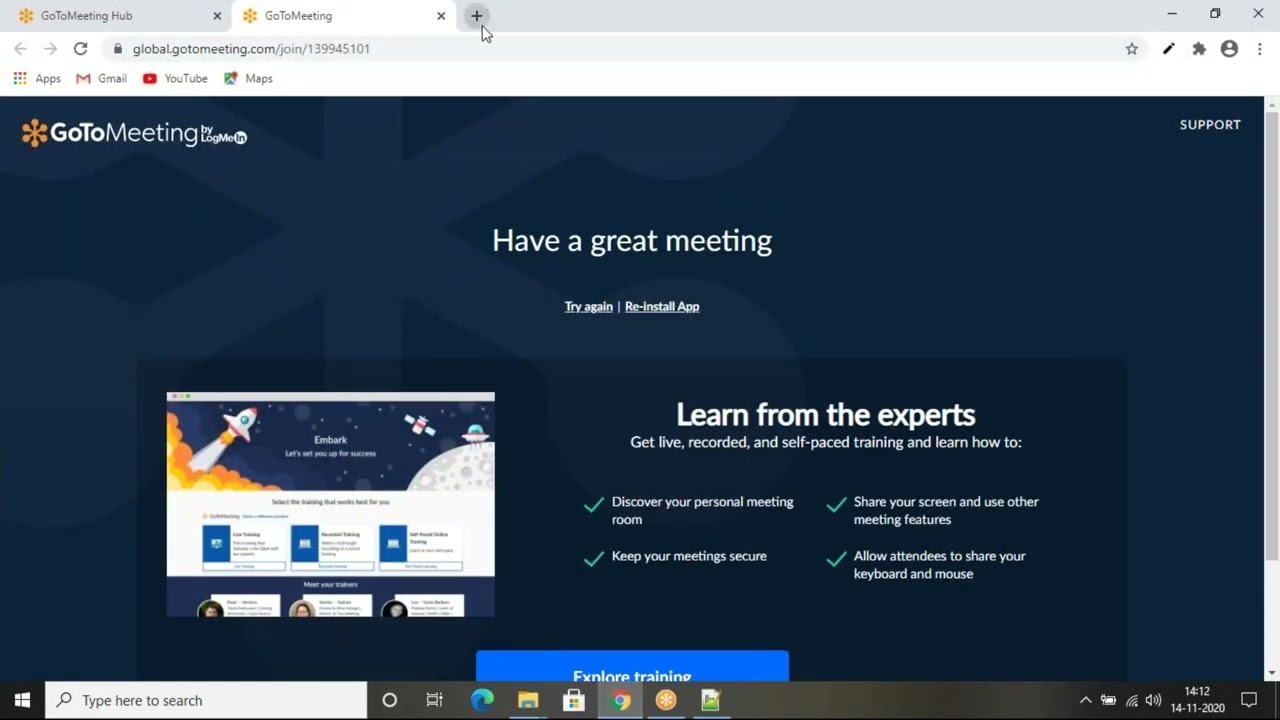Open the Maps bookmark
This screenshot has height=720, width=1280.
click(x=248, y=78)
